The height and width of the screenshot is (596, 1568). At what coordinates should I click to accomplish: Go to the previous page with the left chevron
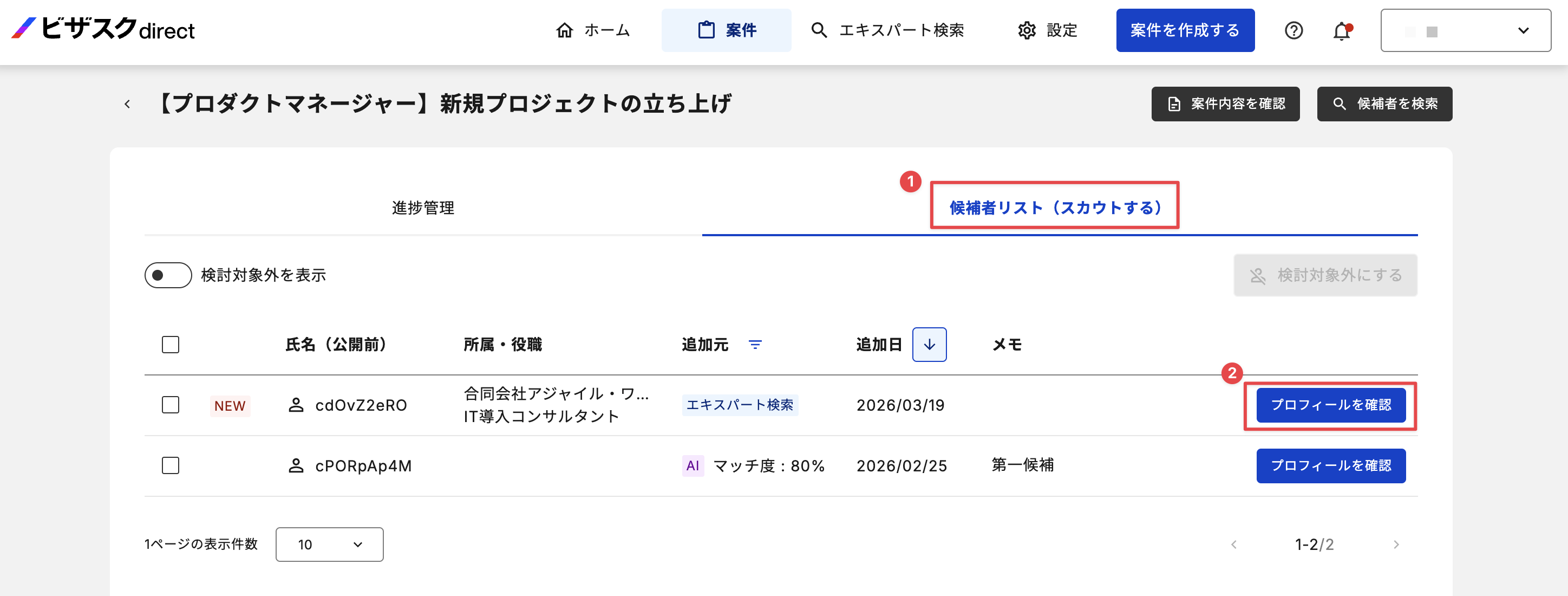(1234, 544)
